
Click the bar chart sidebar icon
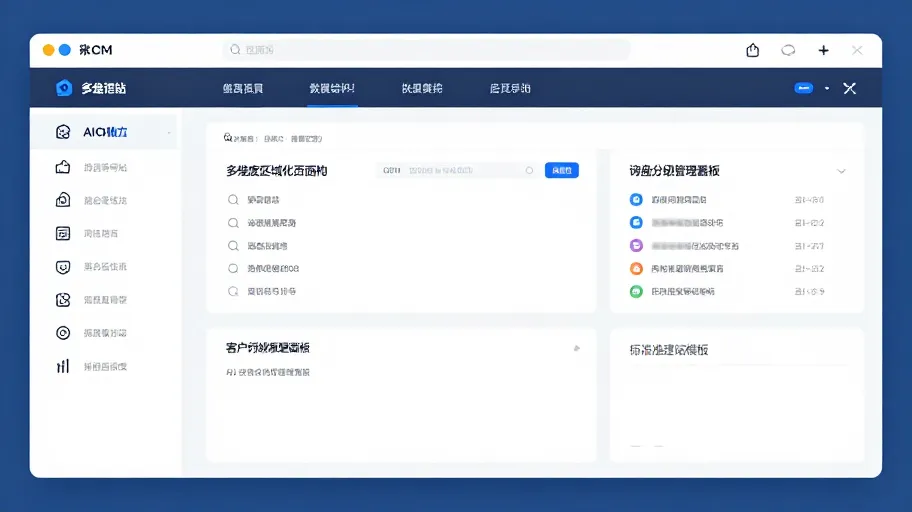click(x=63, y=366)
